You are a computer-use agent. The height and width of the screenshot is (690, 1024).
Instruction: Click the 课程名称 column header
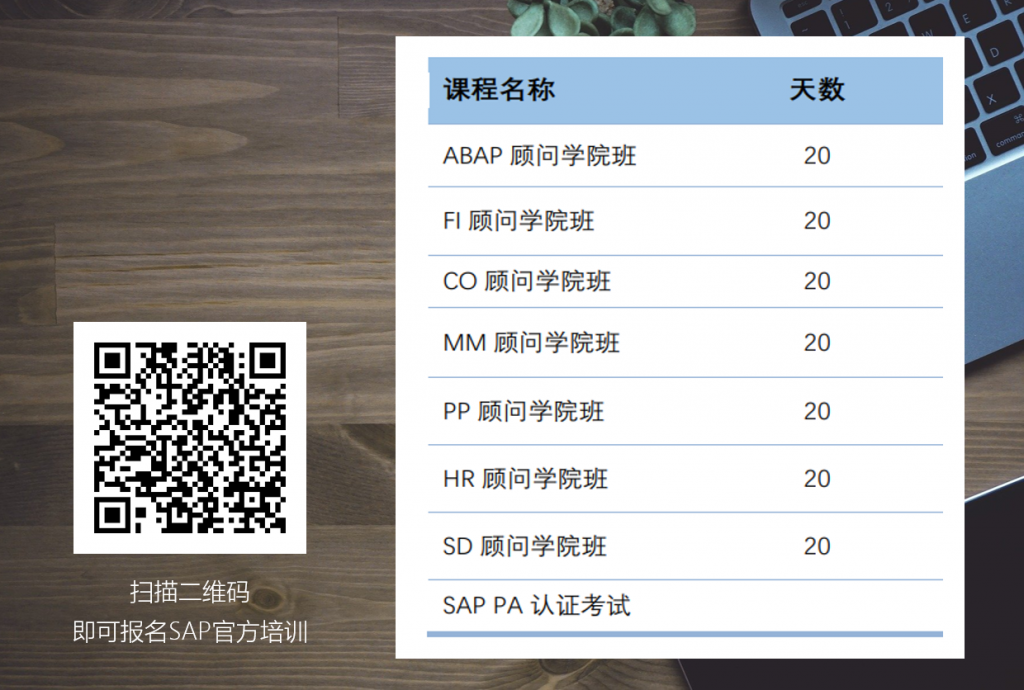click(x=500, y=89)
